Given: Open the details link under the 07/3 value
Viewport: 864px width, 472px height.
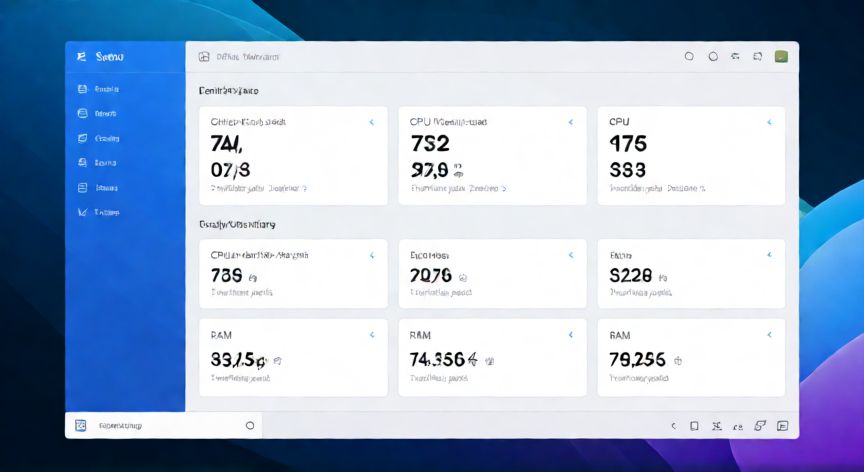Looking at the screenshot, I should coord(259,188).
